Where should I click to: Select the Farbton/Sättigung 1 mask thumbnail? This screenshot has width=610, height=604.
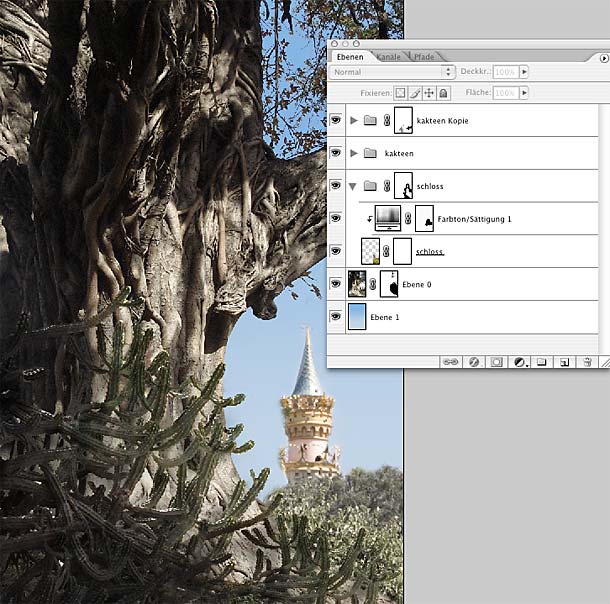point(424,219)
